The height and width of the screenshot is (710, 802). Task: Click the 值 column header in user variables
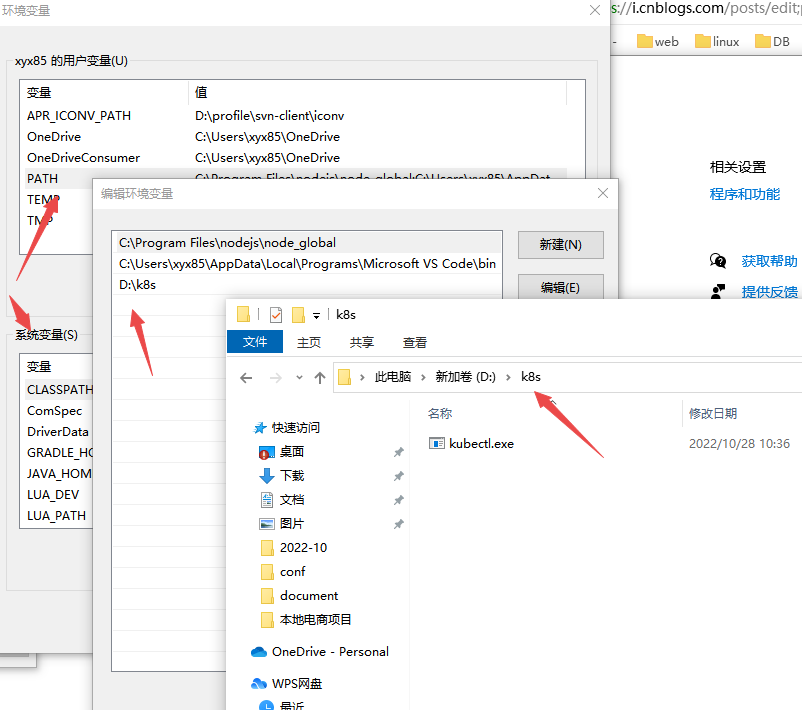pyautogui.click(x=378, y=93)
